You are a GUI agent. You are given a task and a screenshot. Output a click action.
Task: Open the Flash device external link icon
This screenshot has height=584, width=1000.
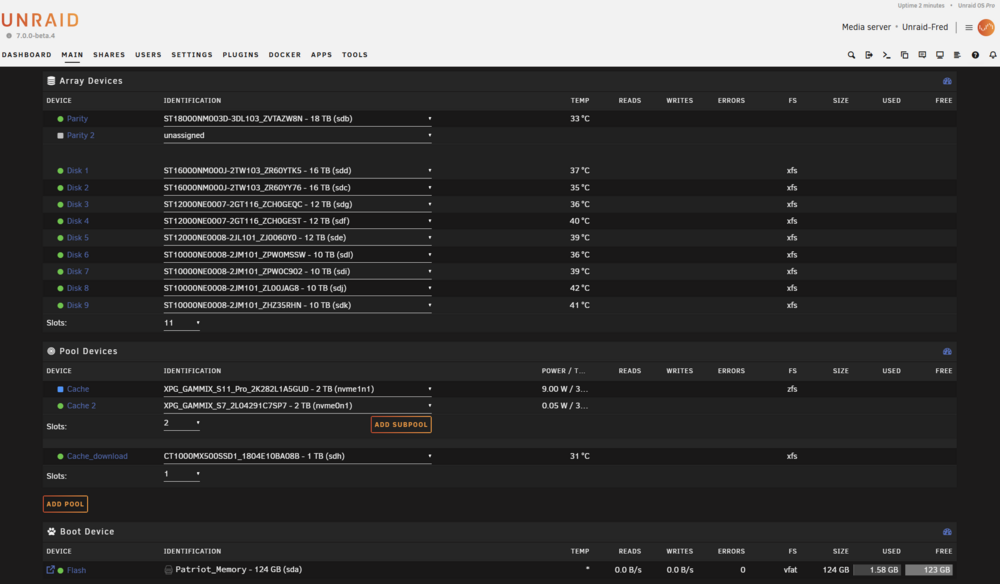click(50, 569)
